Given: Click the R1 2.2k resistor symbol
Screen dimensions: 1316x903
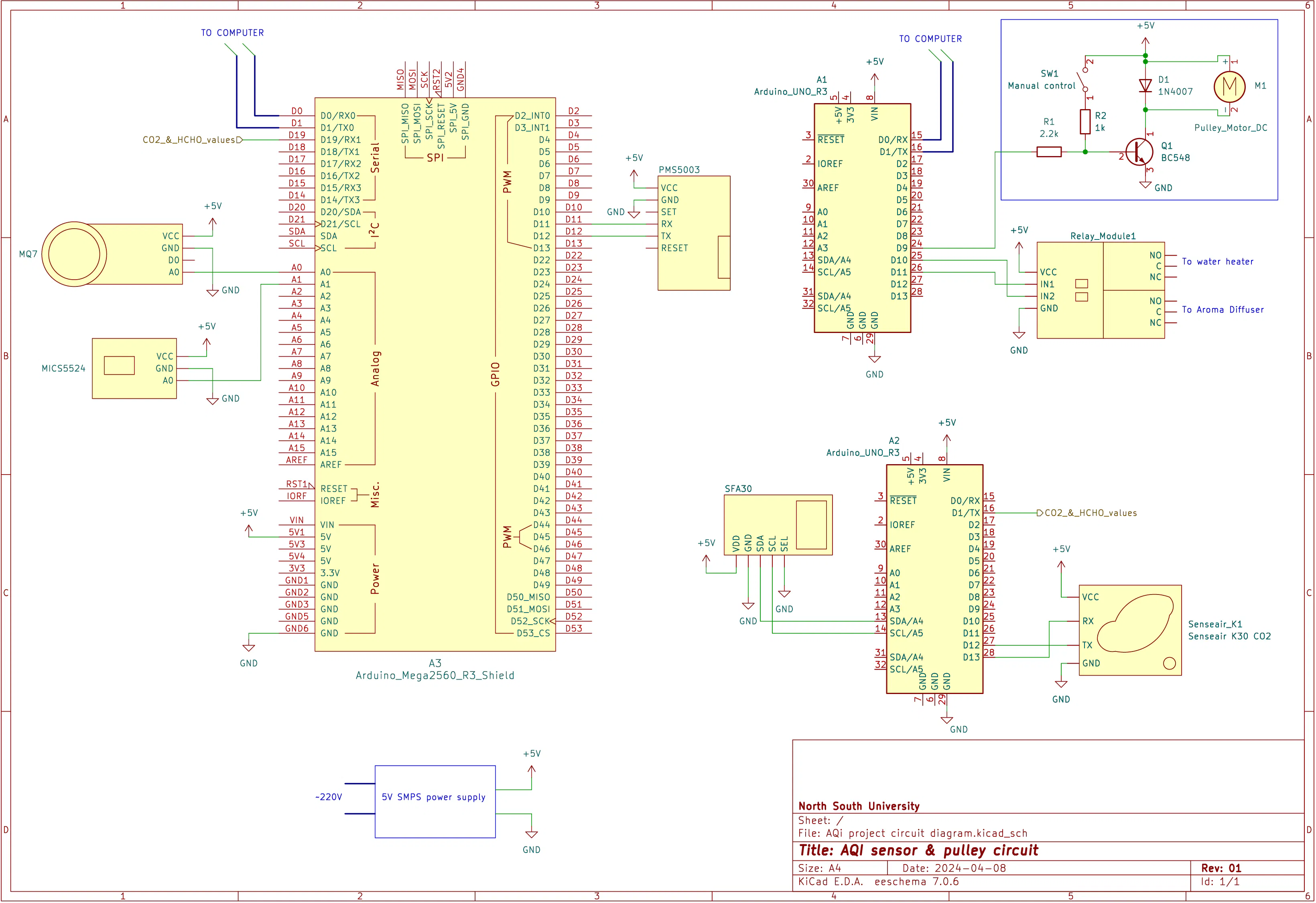Looking at the screenshot, I should 1049,152.
